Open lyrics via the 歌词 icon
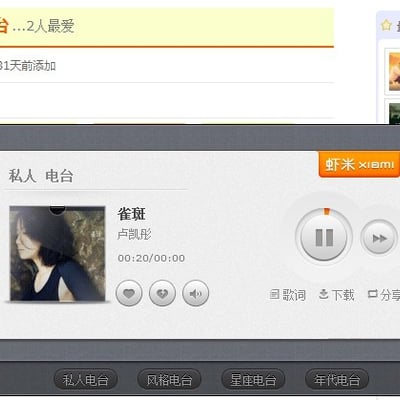The image size is (400, 400). click(x=287, y=295)
